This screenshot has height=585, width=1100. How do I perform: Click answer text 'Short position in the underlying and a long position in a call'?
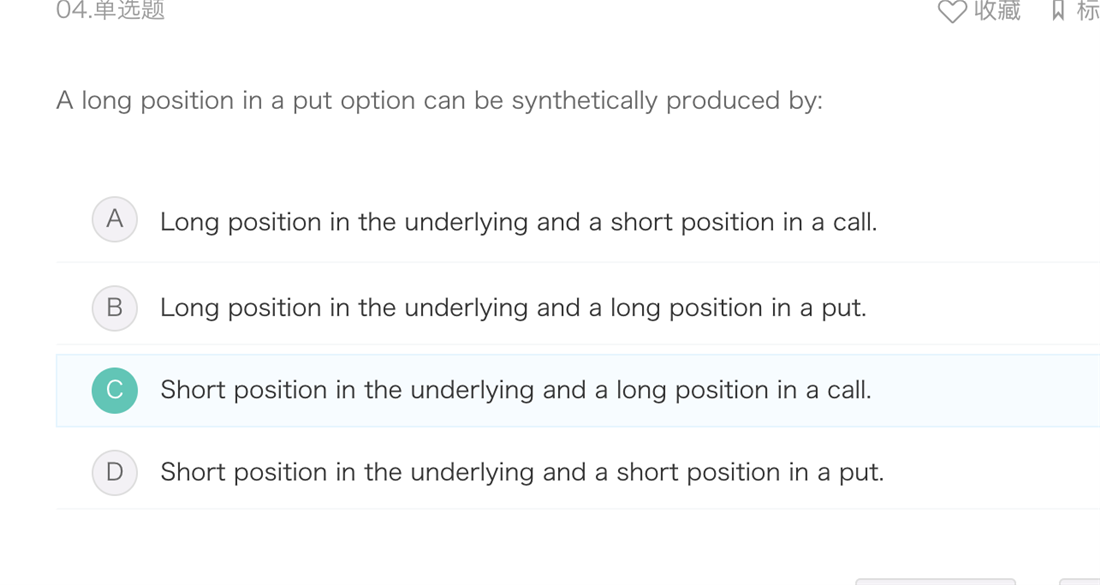(516, 390)
